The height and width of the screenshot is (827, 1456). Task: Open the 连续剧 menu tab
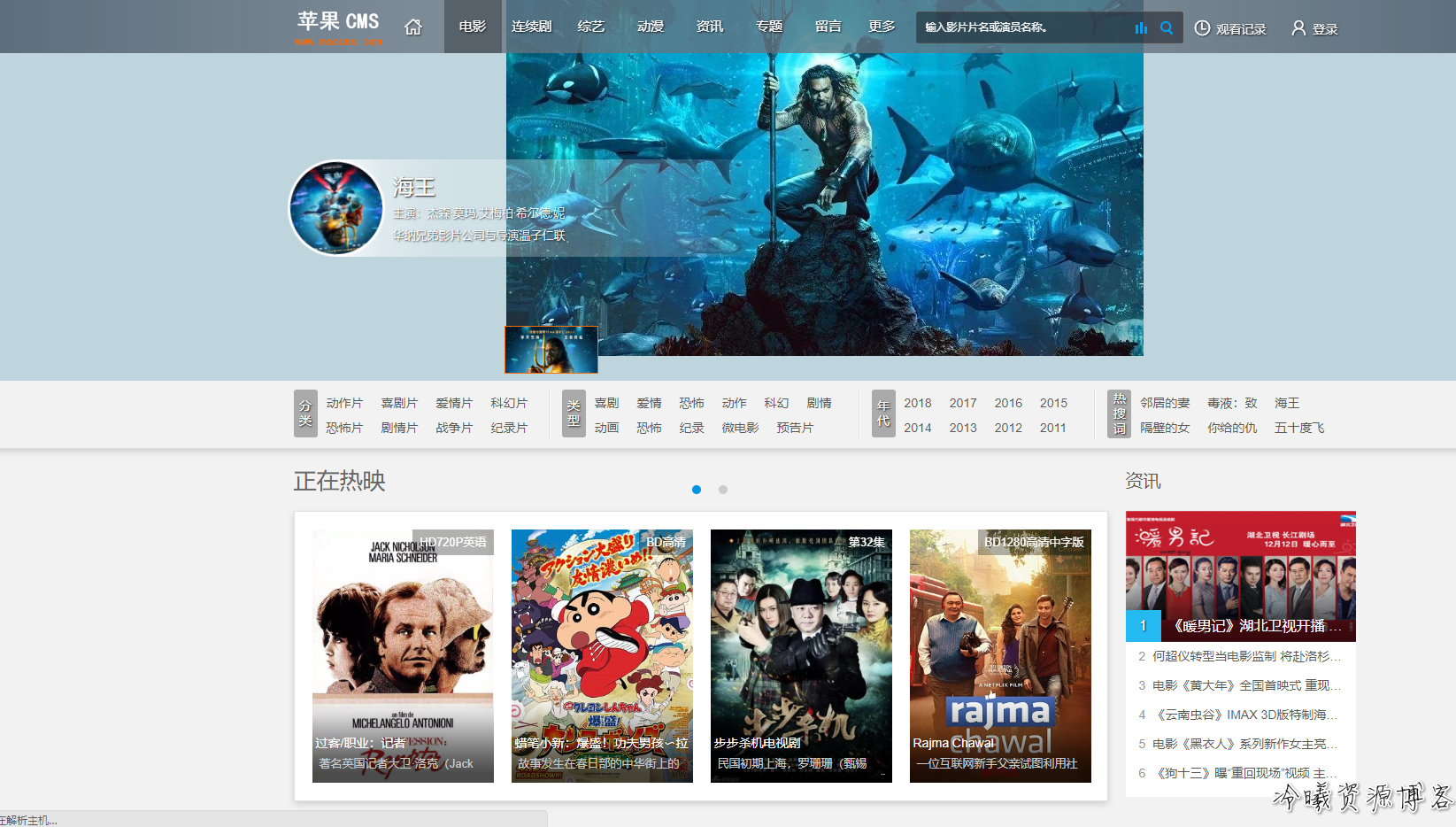(532, 27)
